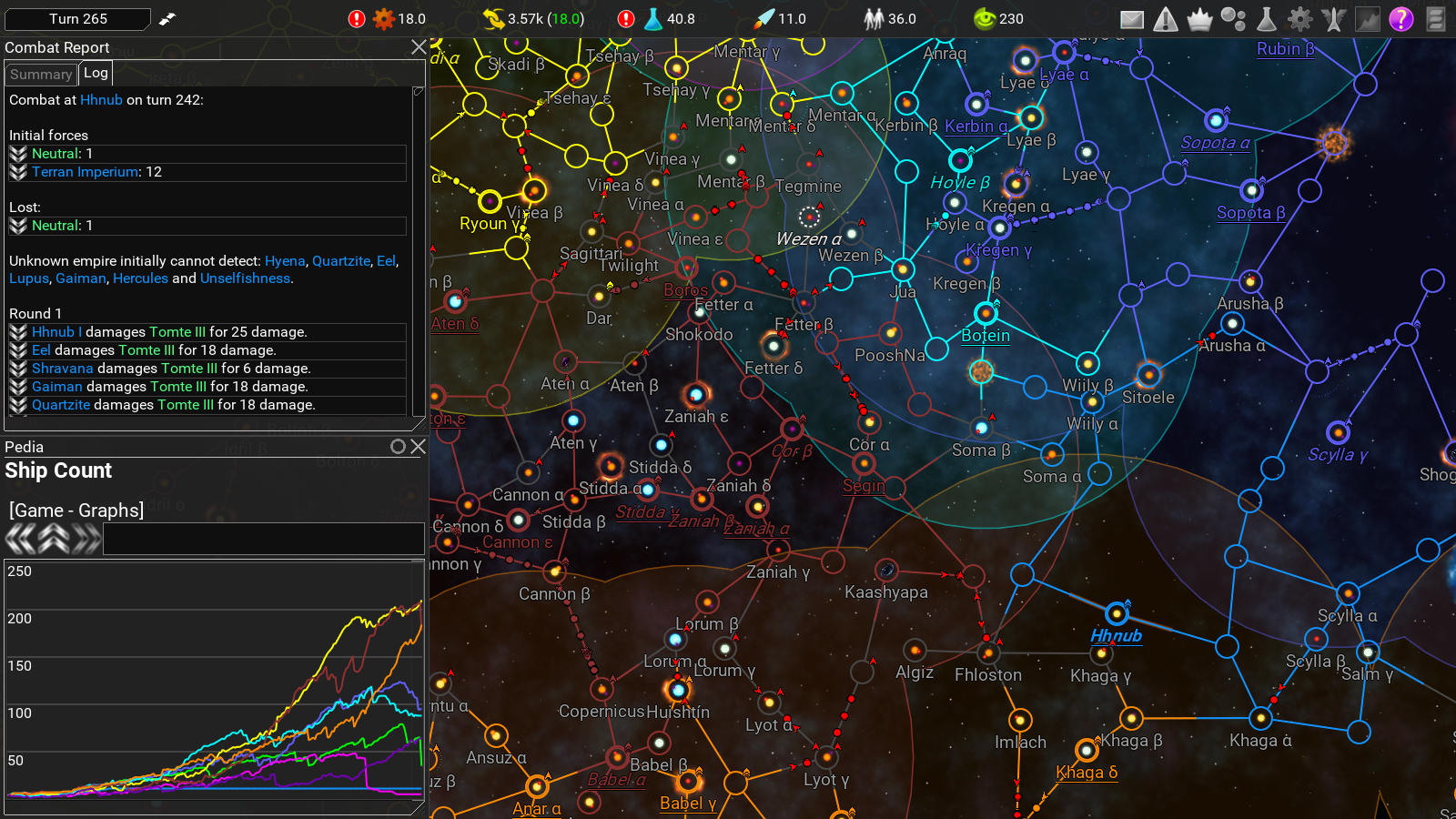Viewport: 1456px width, 819px height.
Task: Go up a level in Pedia
Action: point(54,540)
